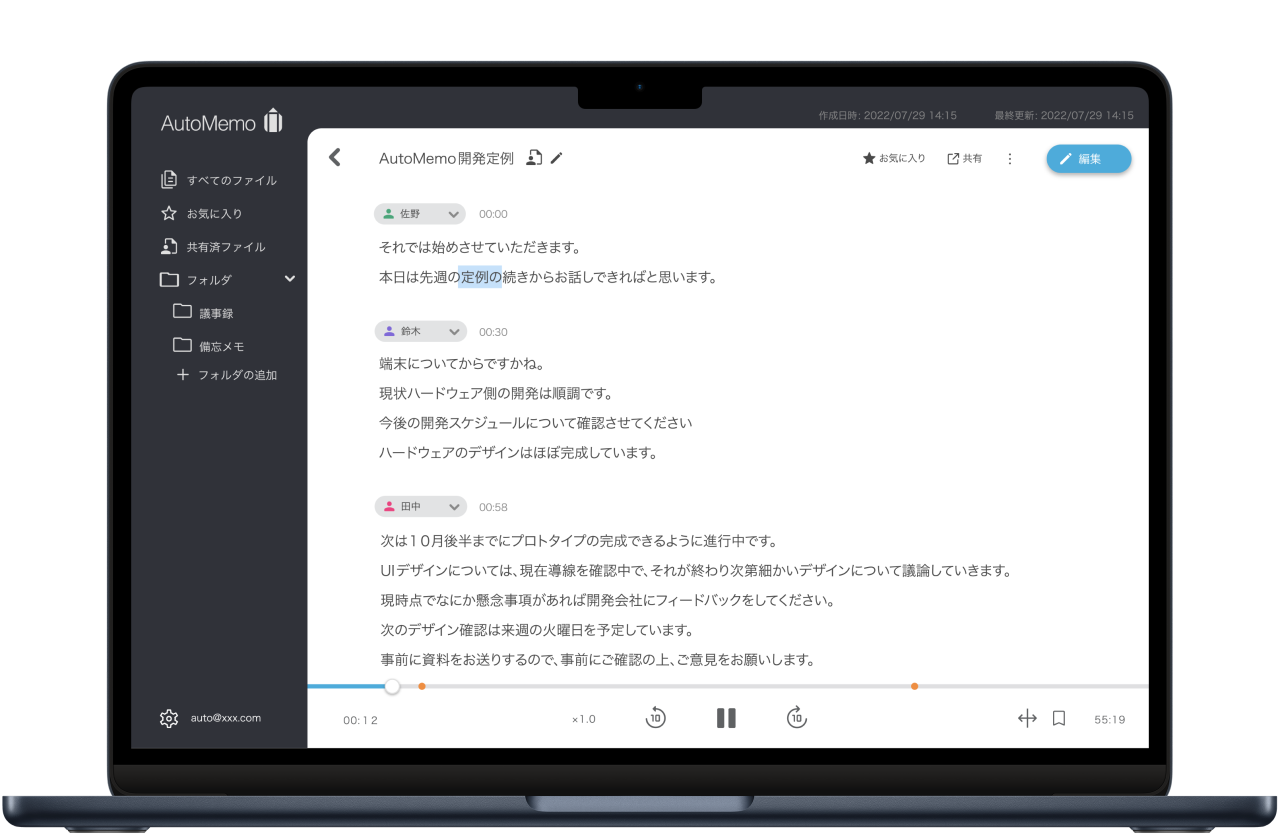
Task: Rewind 10 seconds
Action: tap(656, 717)
